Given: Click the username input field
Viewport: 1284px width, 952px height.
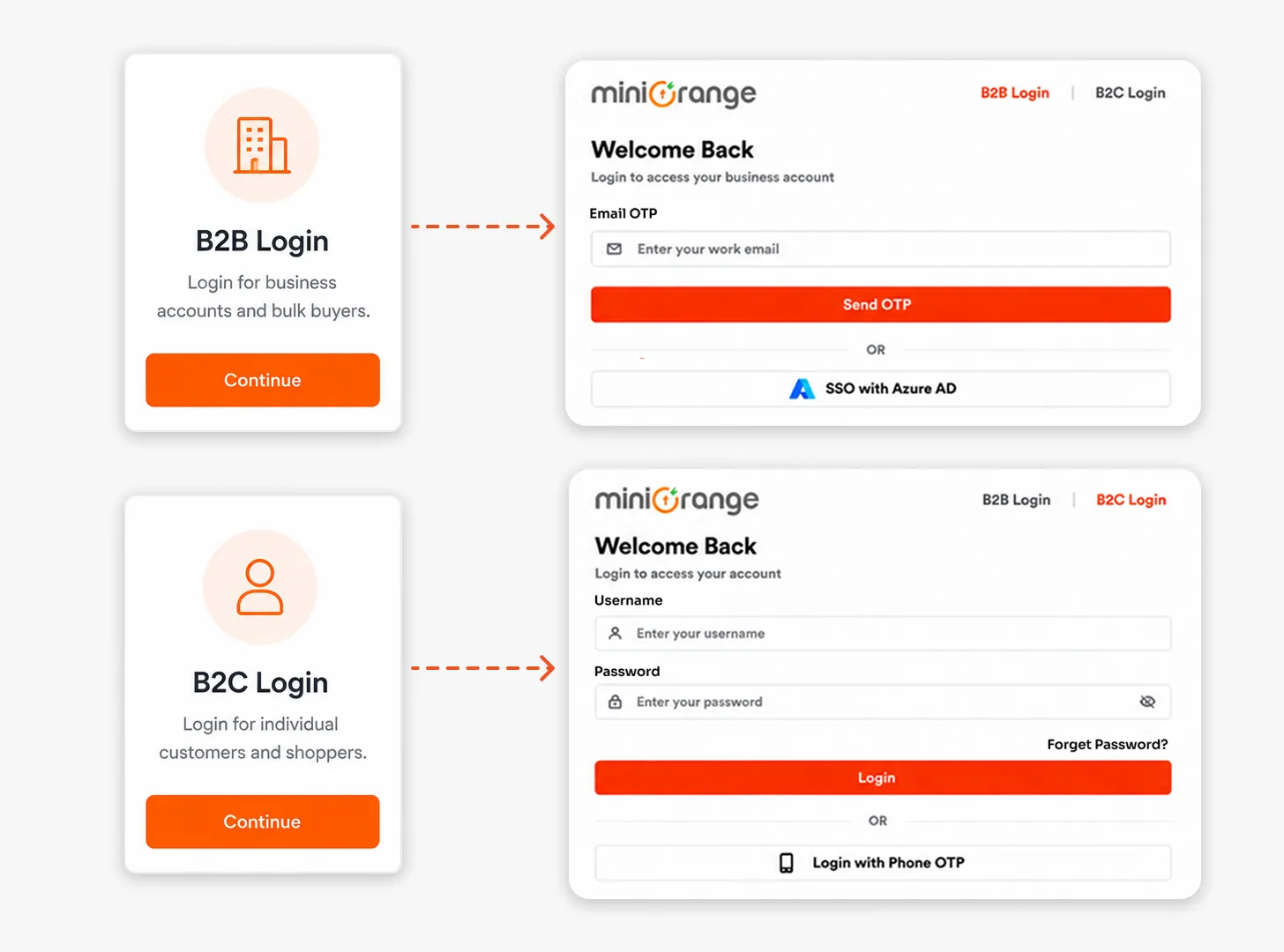Looking at the screenshot, I should pyautogui.click(x=883, y=634).
